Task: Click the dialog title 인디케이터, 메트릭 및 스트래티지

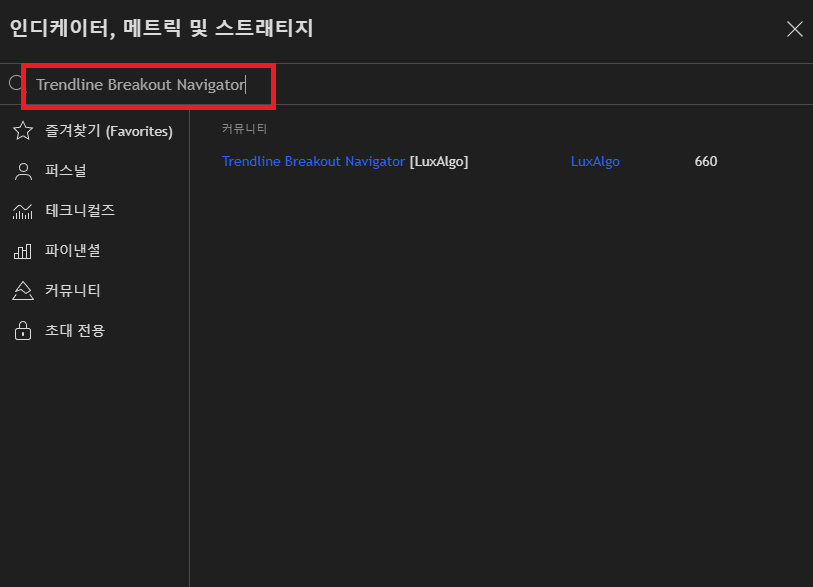Action: (x=161, y=28)
